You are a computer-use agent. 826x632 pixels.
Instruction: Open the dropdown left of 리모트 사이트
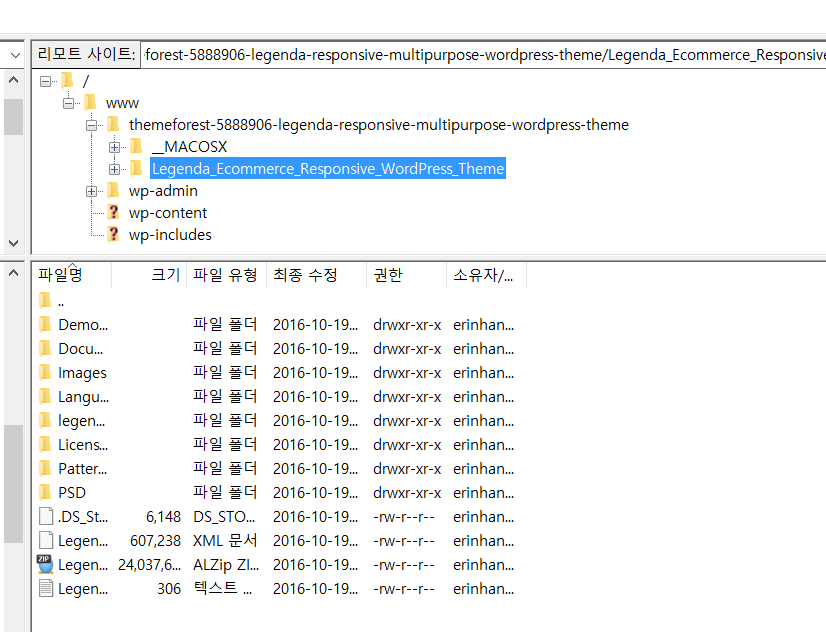15,55
